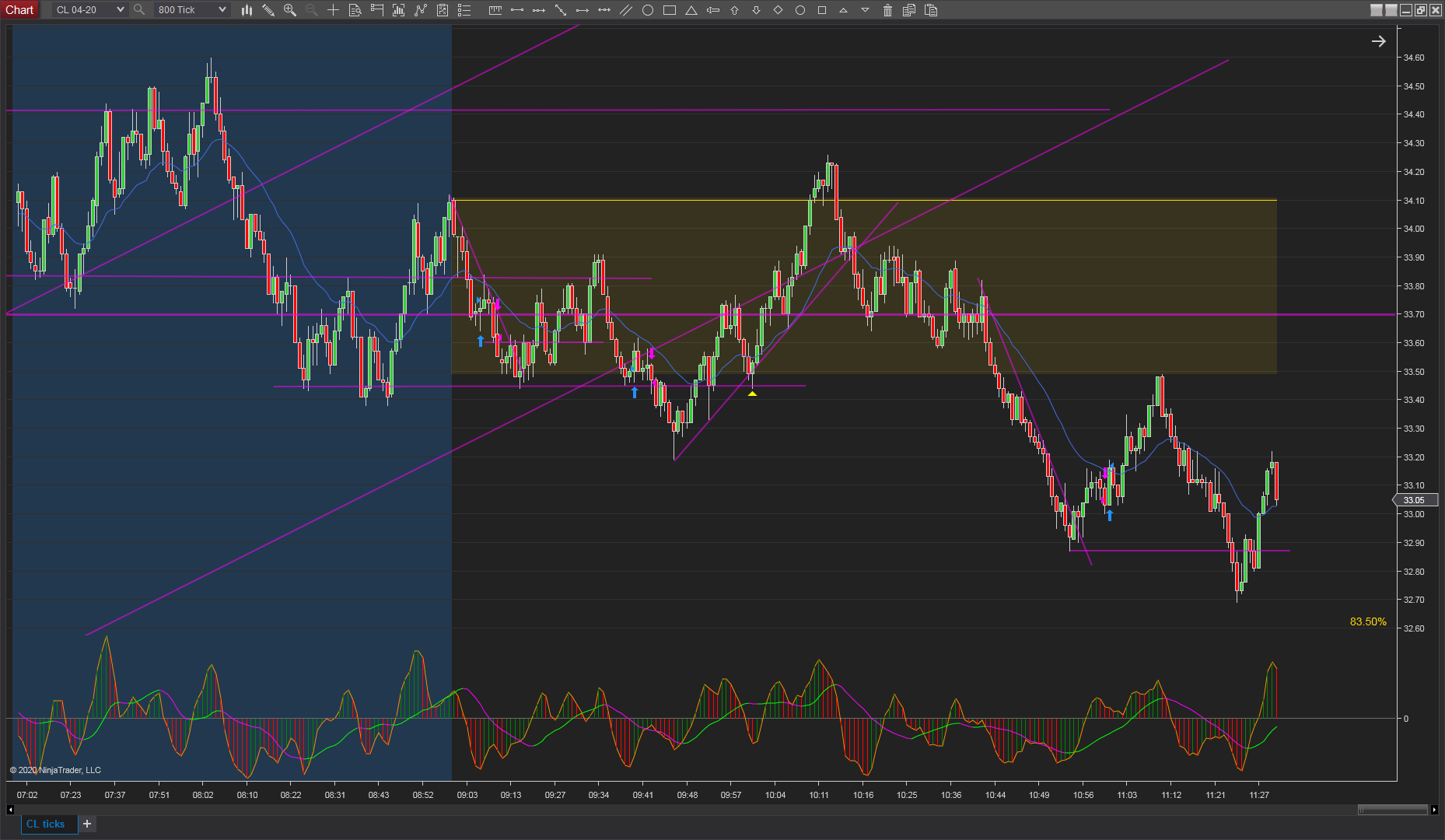Click the right scroll arrow of horizontal scrollbar
The width and height of the screenshot is (1445, 840).
[x=1434, y=810]
